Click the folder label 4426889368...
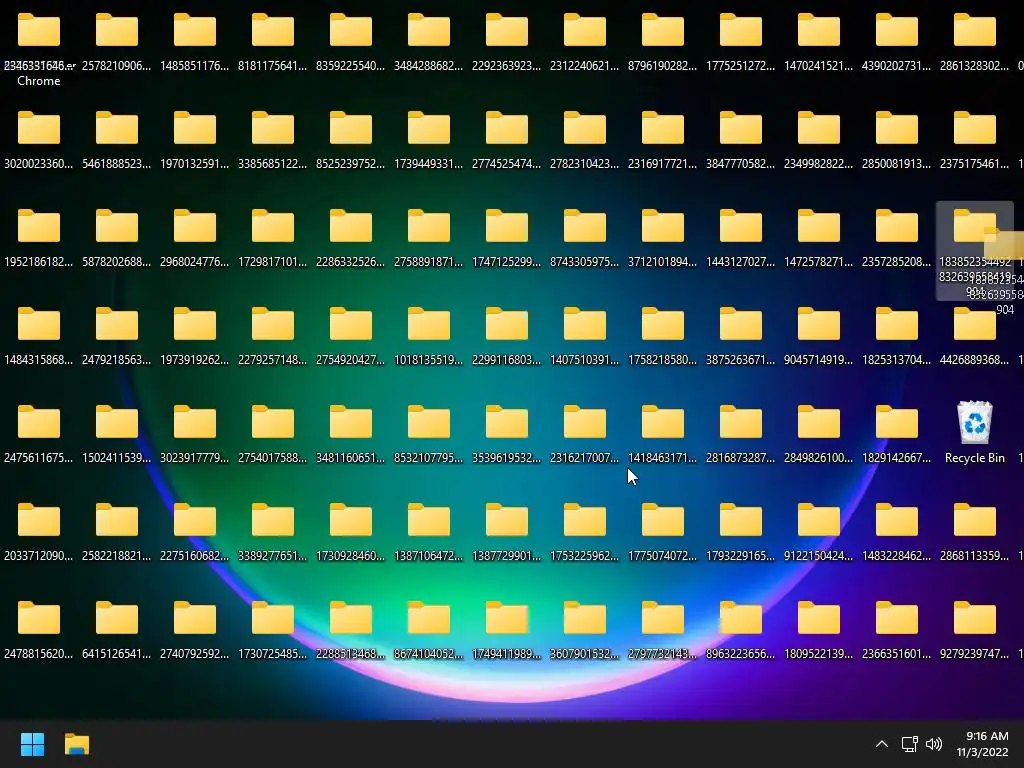Screen dimensions: 1024x768 [x=974, y=360]
